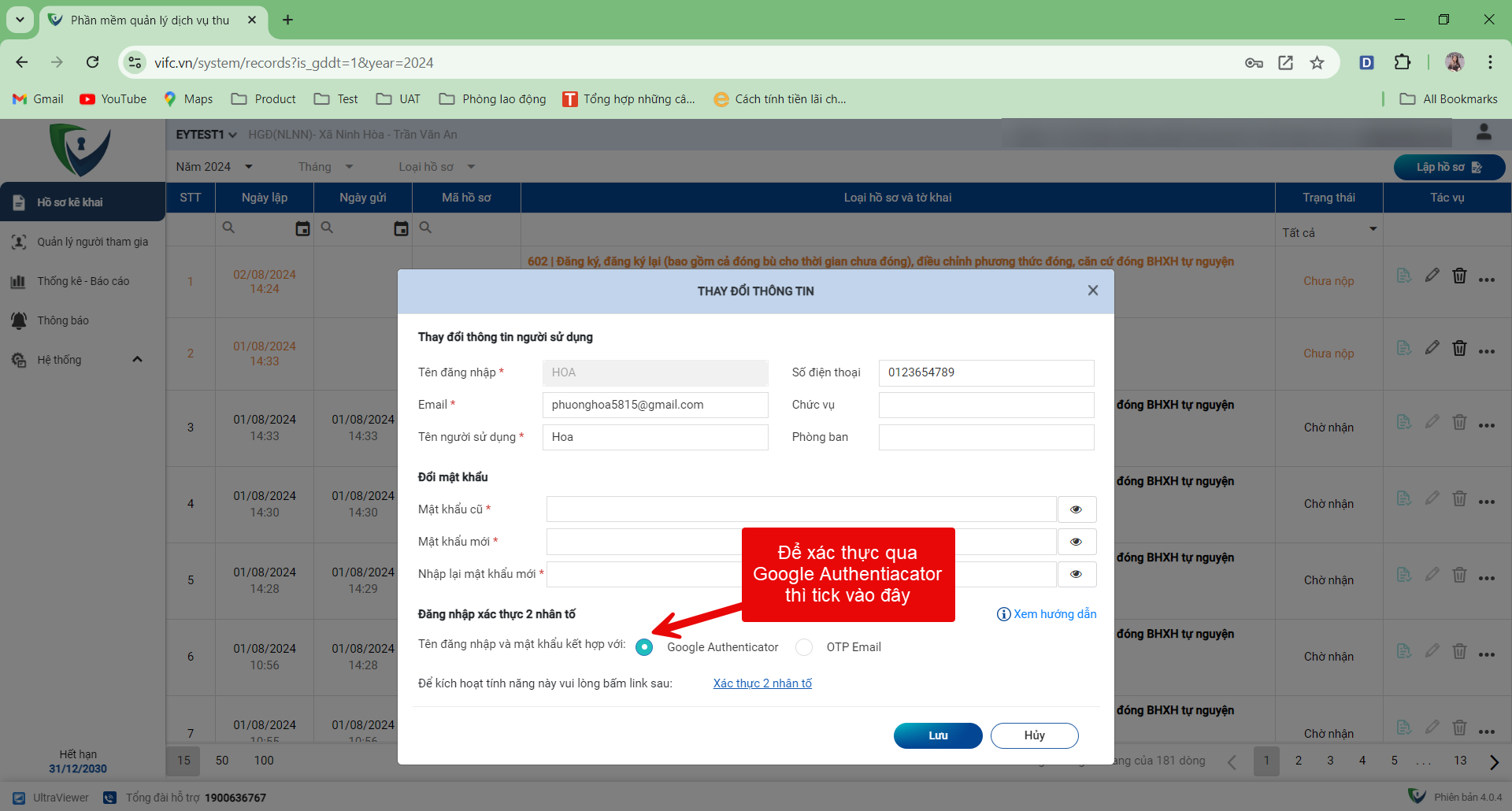The image size is (1512, 811).
Task: Click the Số điện thoại input field
Action: (x=985, y=372)
